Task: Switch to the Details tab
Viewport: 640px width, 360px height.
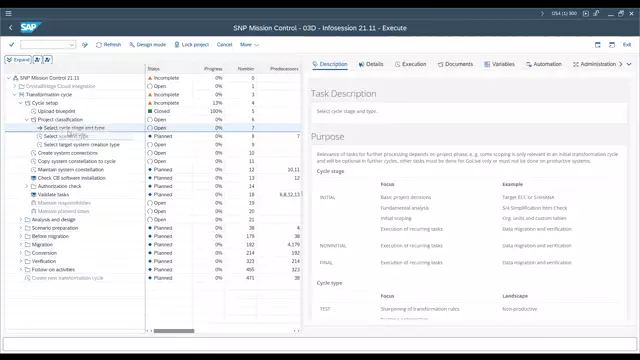Action: [371, 64]
